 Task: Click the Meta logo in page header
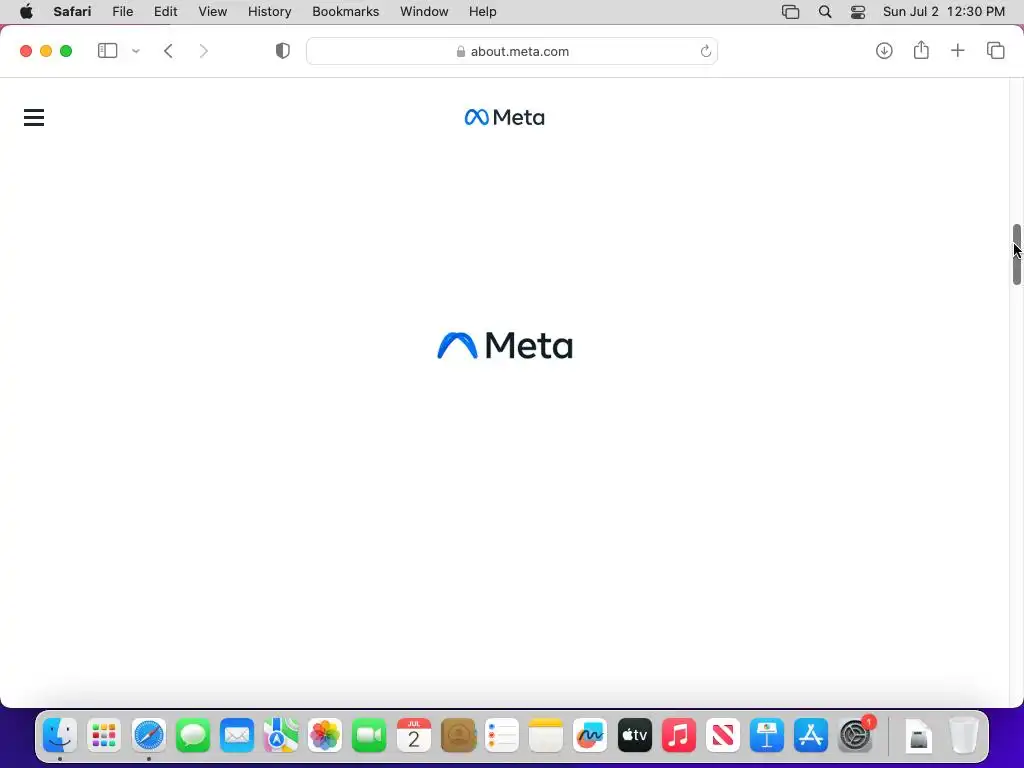[x=504, y=118]
